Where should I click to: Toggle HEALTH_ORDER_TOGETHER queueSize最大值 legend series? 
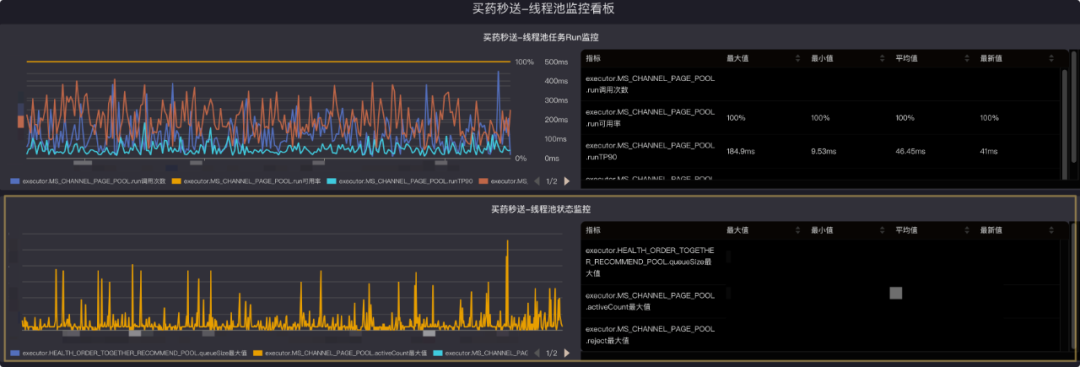[x=129, y=353]
